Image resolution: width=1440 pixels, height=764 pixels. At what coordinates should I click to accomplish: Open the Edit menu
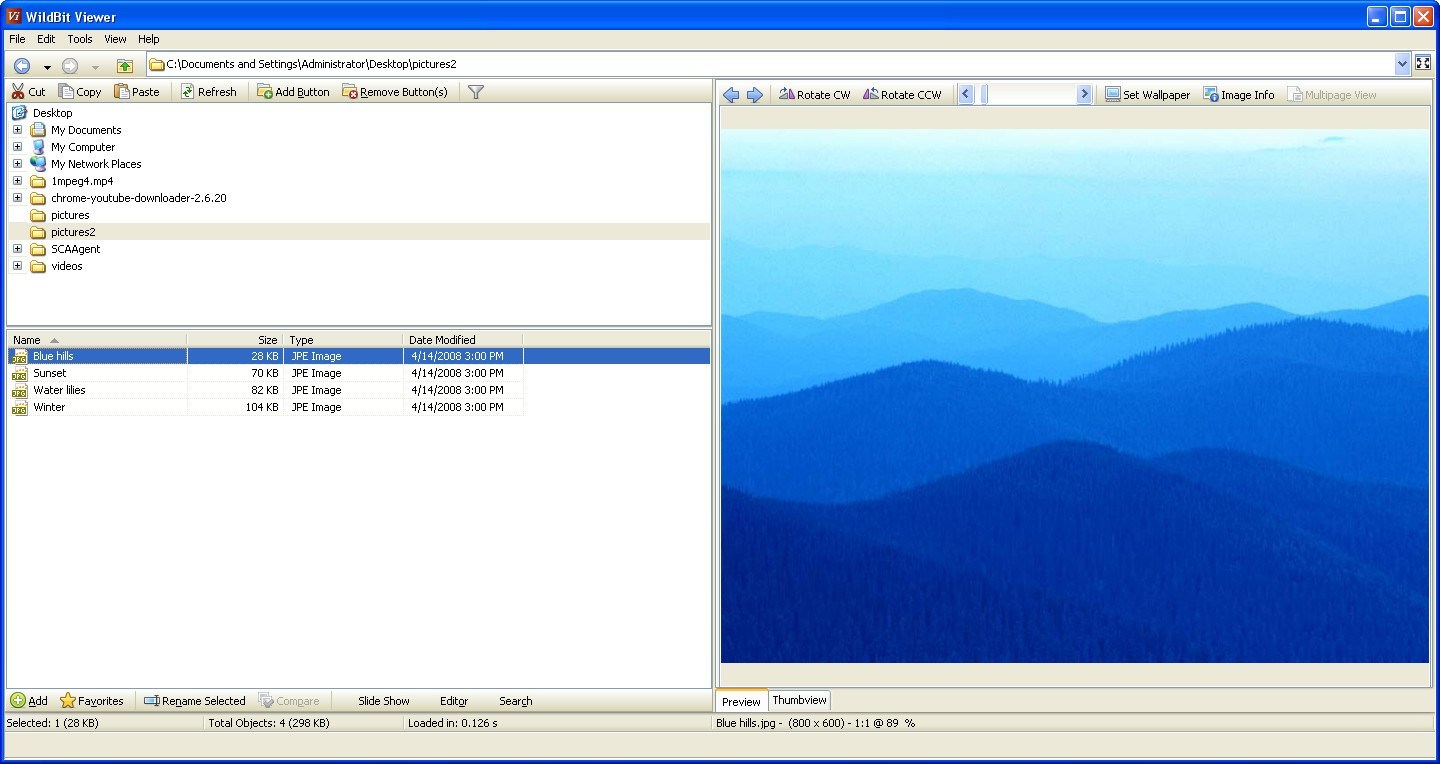pos(46,39)
